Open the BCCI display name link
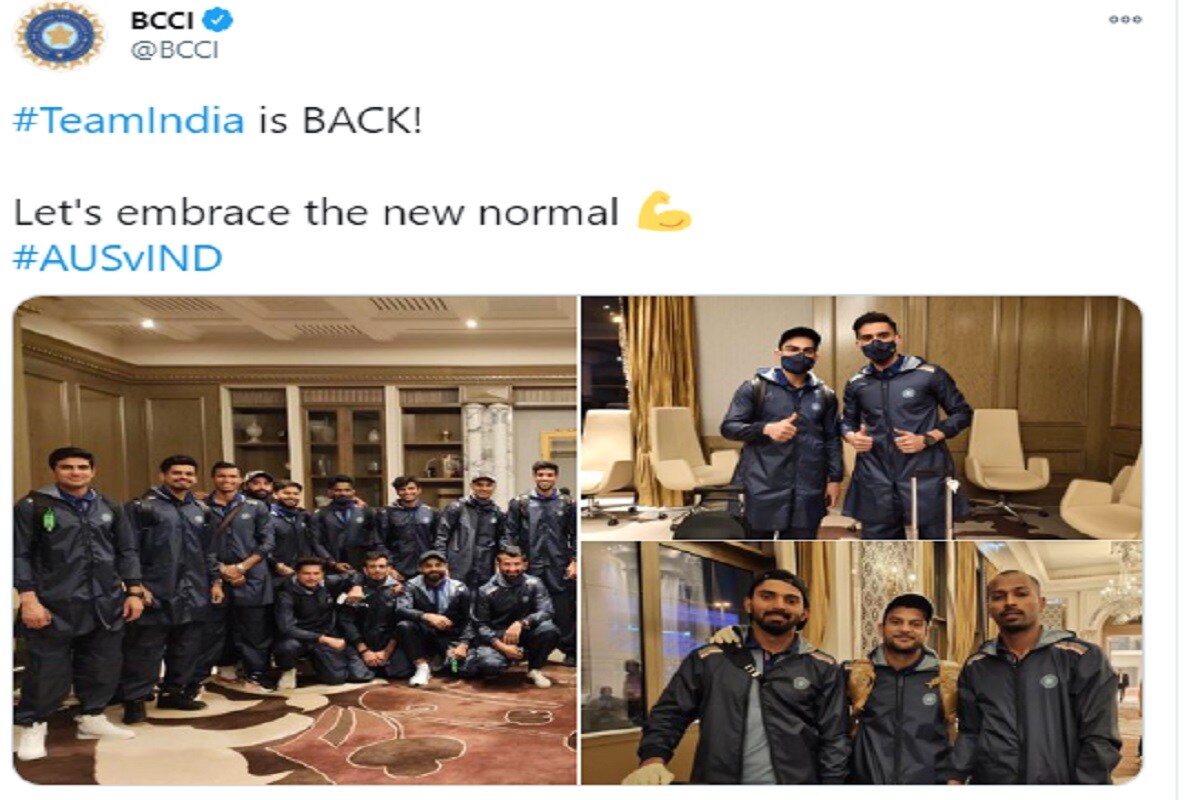1200x800 pixels. [161, 19]
